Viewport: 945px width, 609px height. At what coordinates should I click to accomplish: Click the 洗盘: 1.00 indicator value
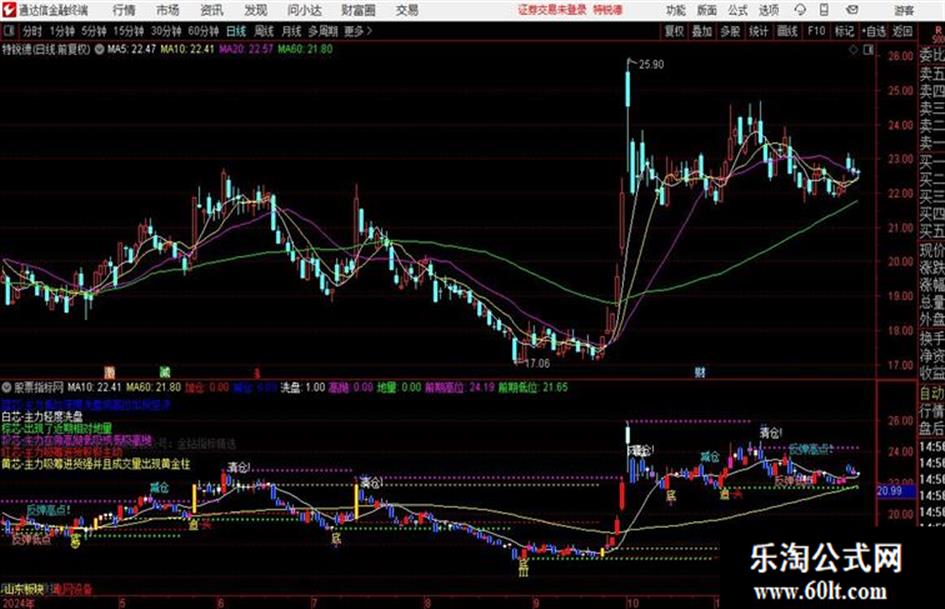pos(303,387)
